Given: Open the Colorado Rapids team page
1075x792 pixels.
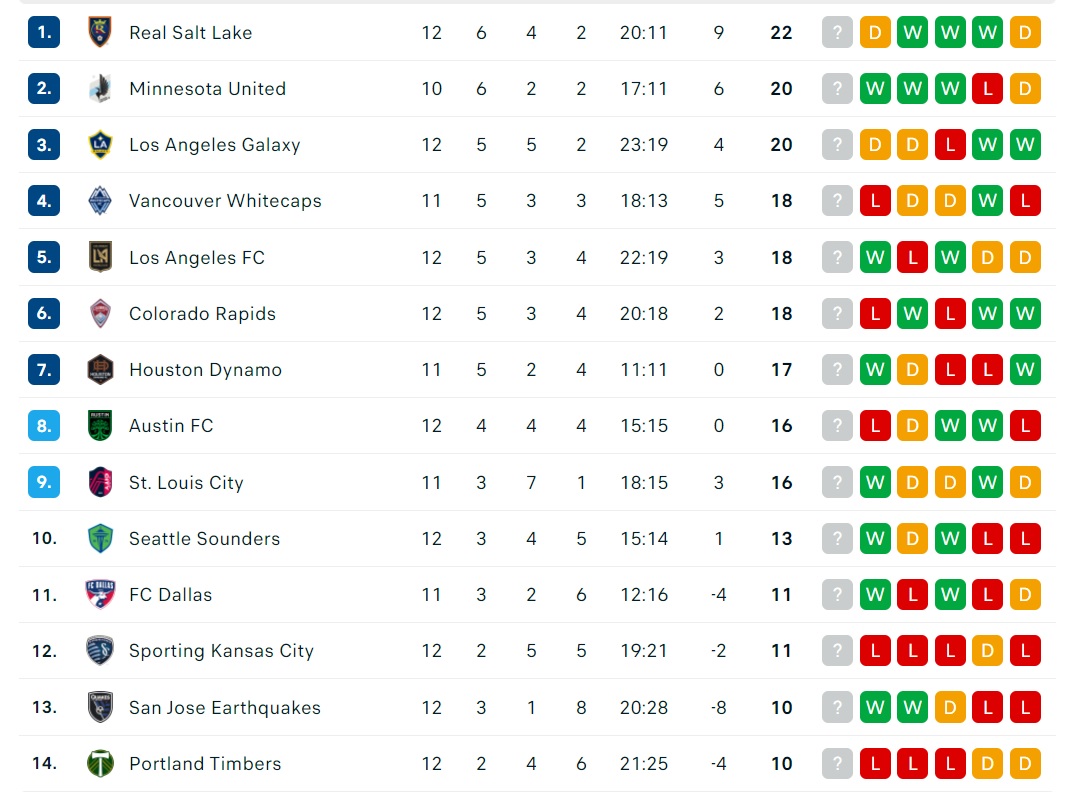Looking at the screenshot, I should [202, 313].
